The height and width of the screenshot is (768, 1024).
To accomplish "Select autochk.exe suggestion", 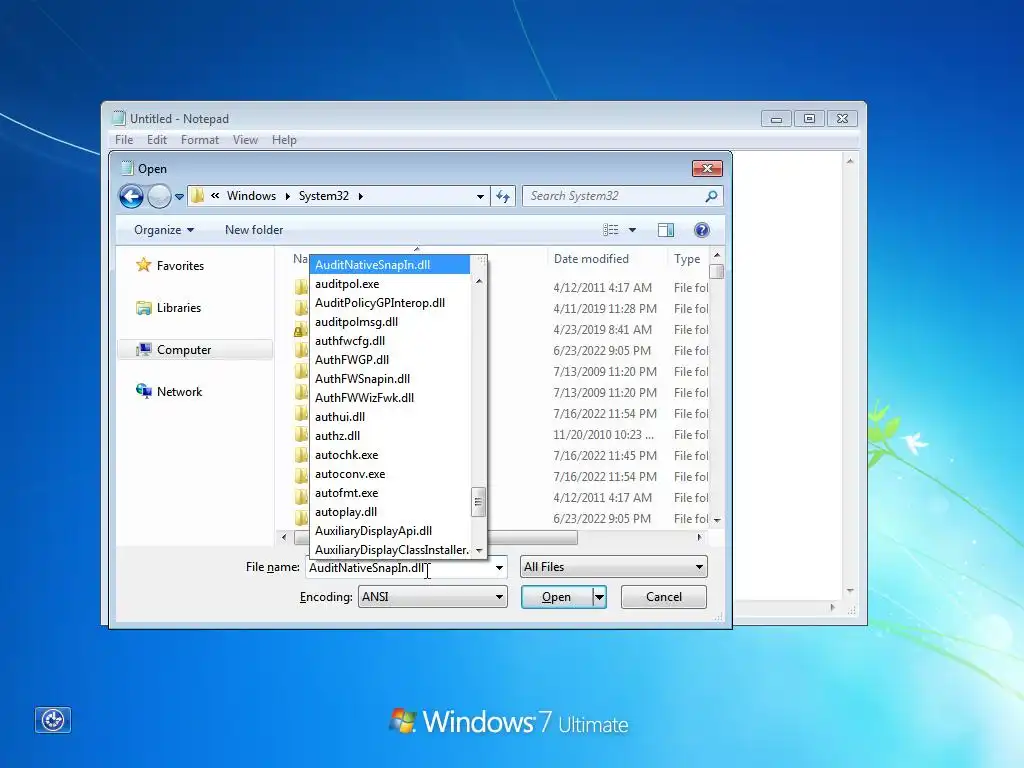I will tap(390, 455).
